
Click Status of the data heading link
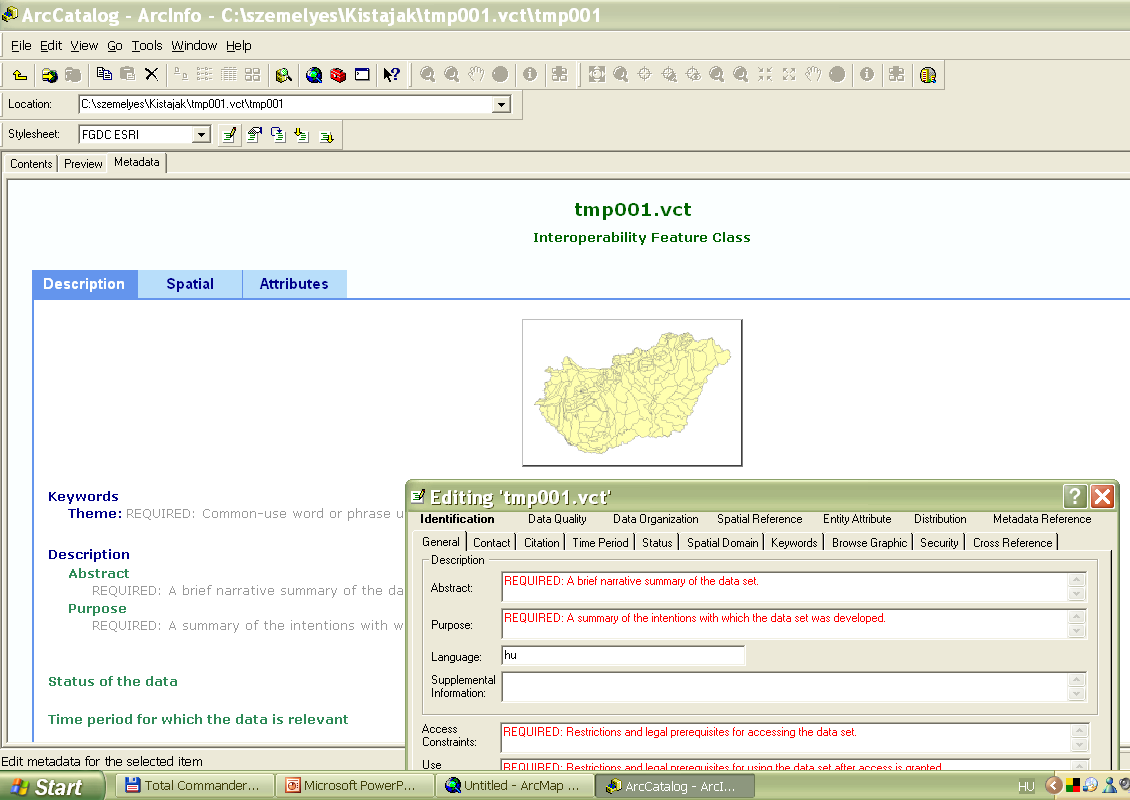click(112, 681)
